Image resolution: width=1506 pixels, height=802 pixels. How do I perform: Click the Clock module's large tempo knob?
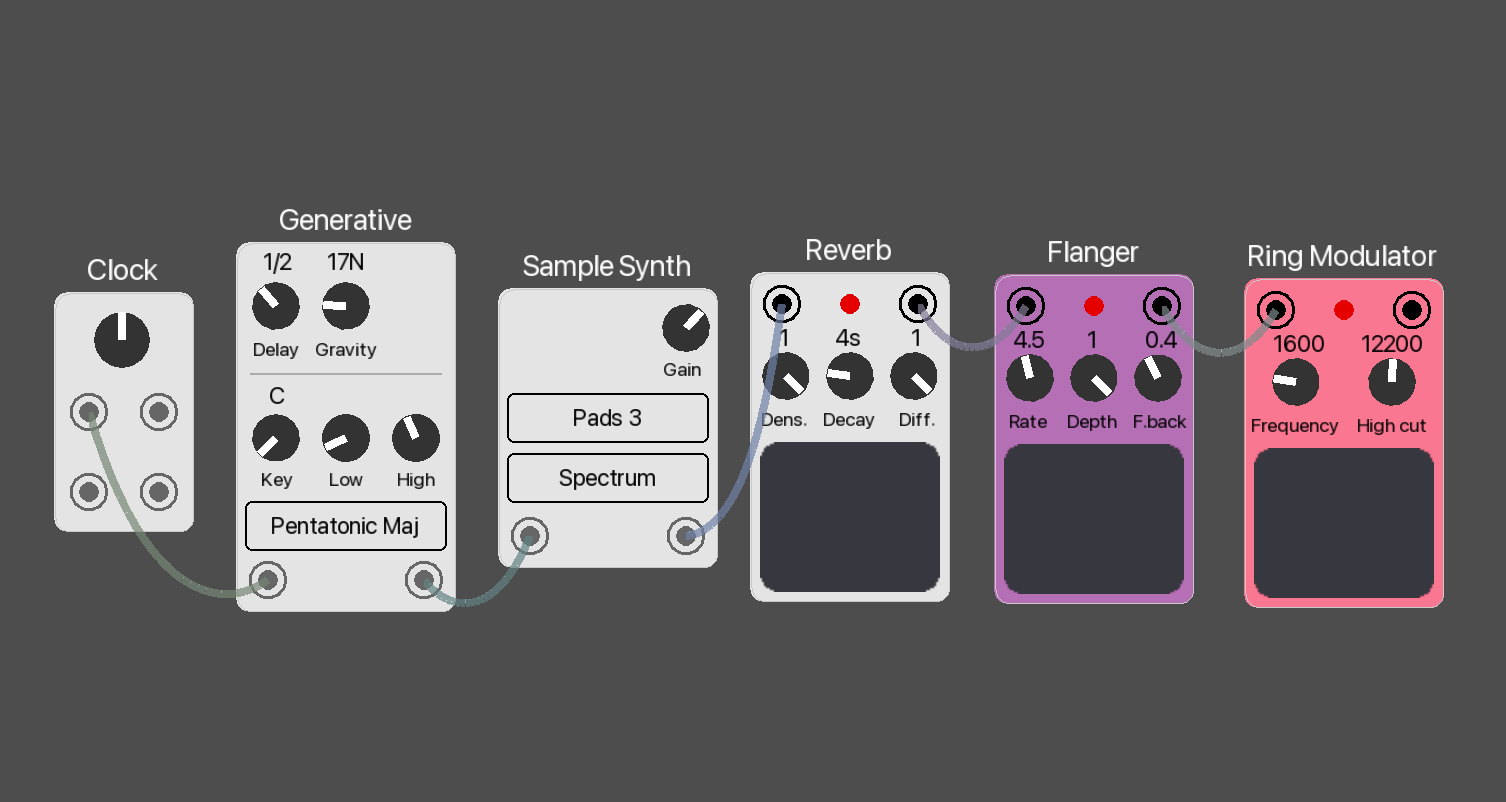tap(122, 340)
